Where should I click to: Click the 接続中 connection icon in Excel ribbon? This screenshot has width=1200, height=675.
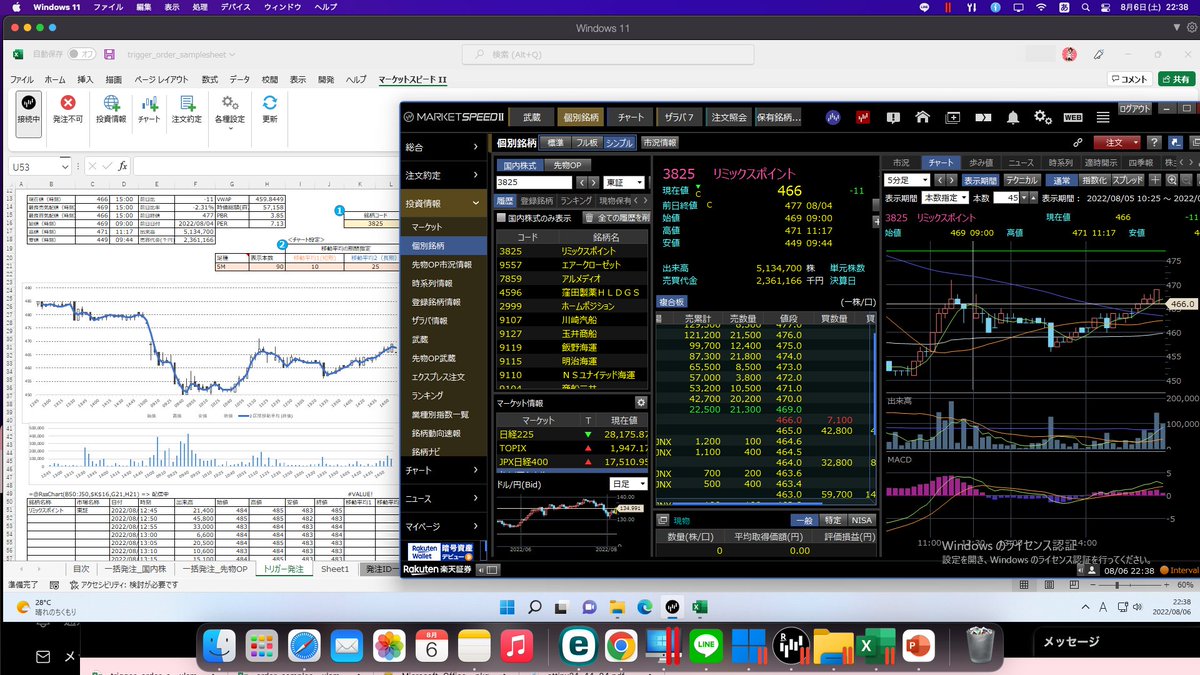click(28, 102)
